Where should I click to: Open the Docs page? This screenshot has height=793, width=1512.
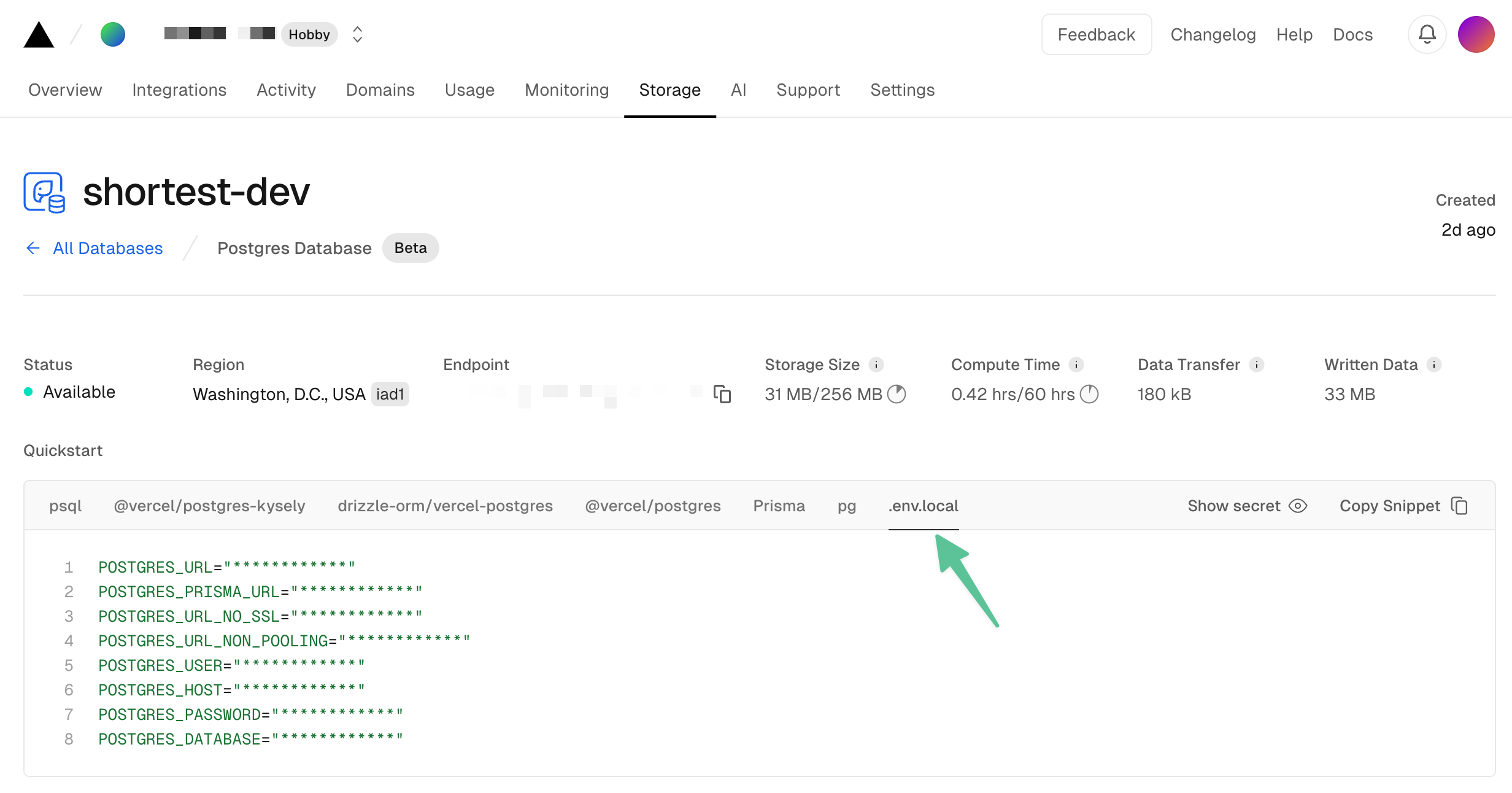click(1352, 34)
